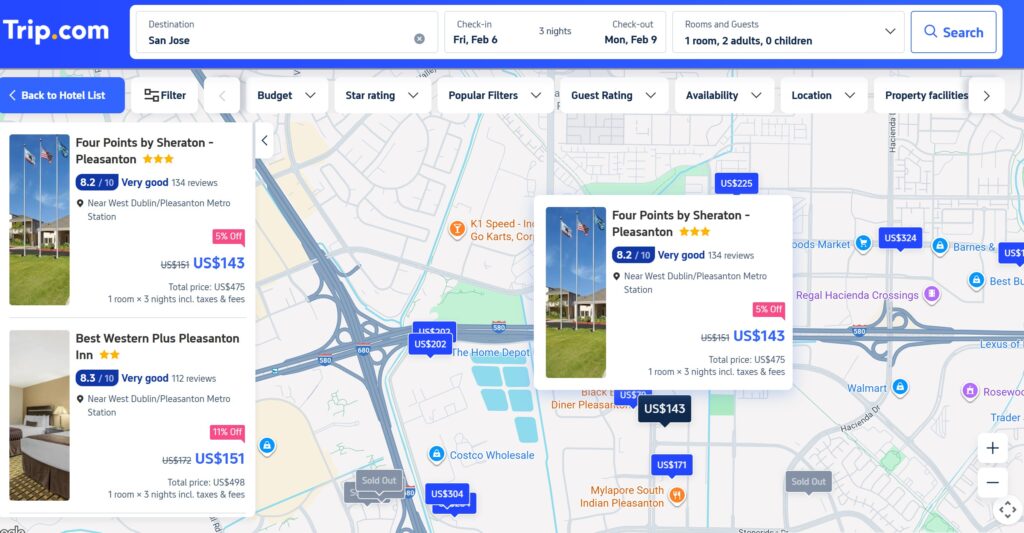Viewport: 1024px width, 533px height.
Task: Click the Costco Wholesale map pin
Action: 436,455
